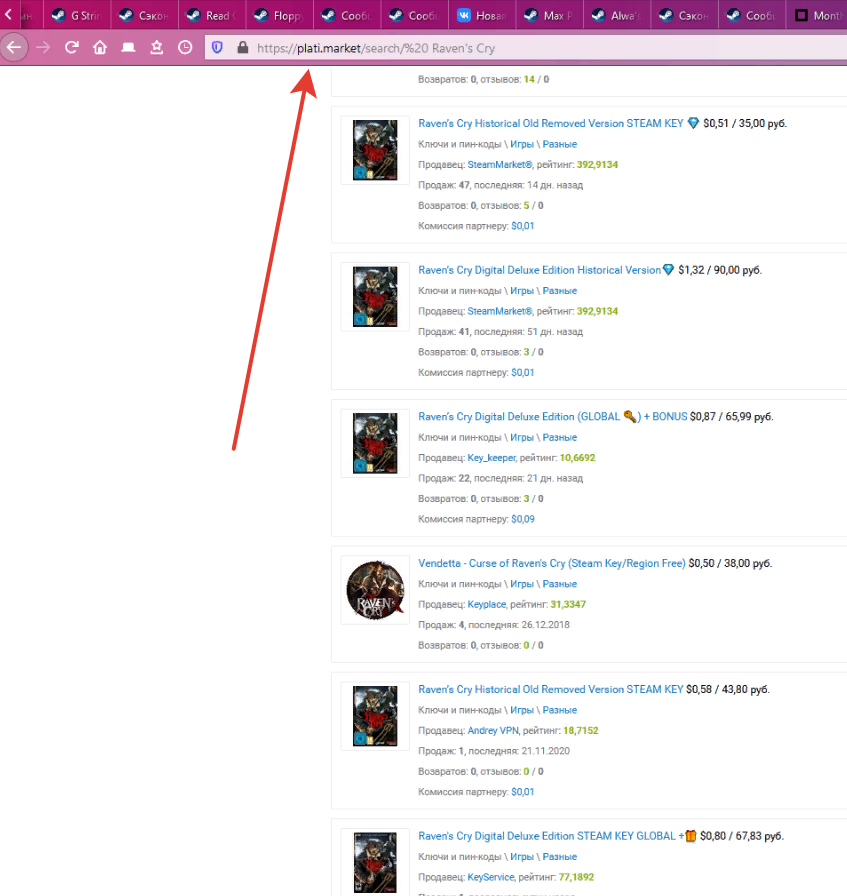Click thumbnail of Andrey VPN listing
Image resolution: width=847 pixels, height=896 pixels.
click(375, 715)
